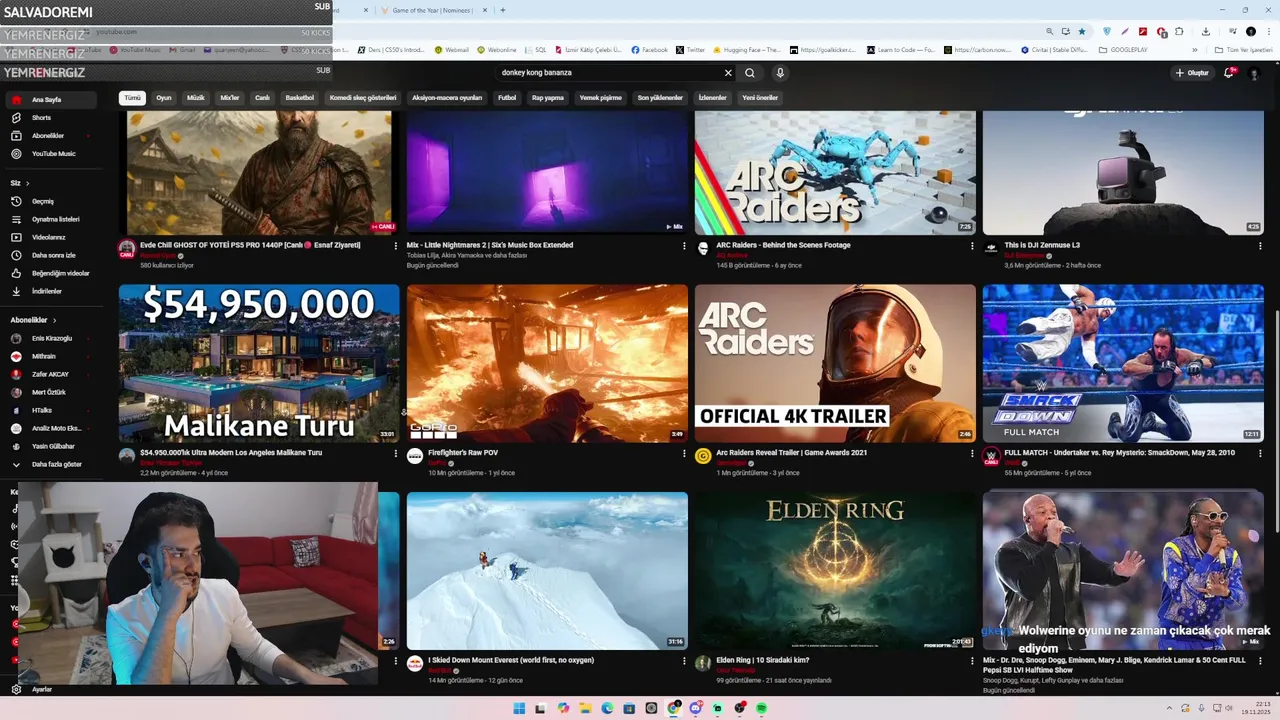Open the taskbar clock and date

[x=1255, y=709]
